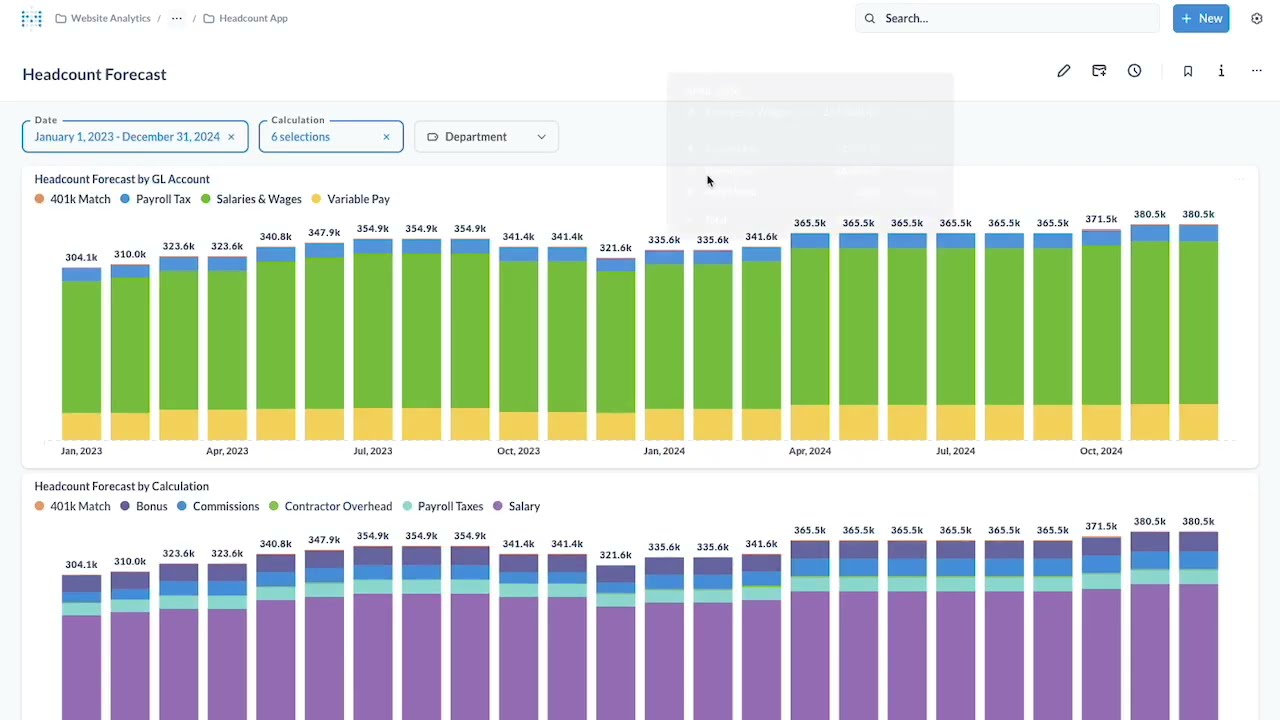Click purple Salary segment under 310.0k in Calculation chart
Viewport: 1280px width, 720px height.
point(130,666)
